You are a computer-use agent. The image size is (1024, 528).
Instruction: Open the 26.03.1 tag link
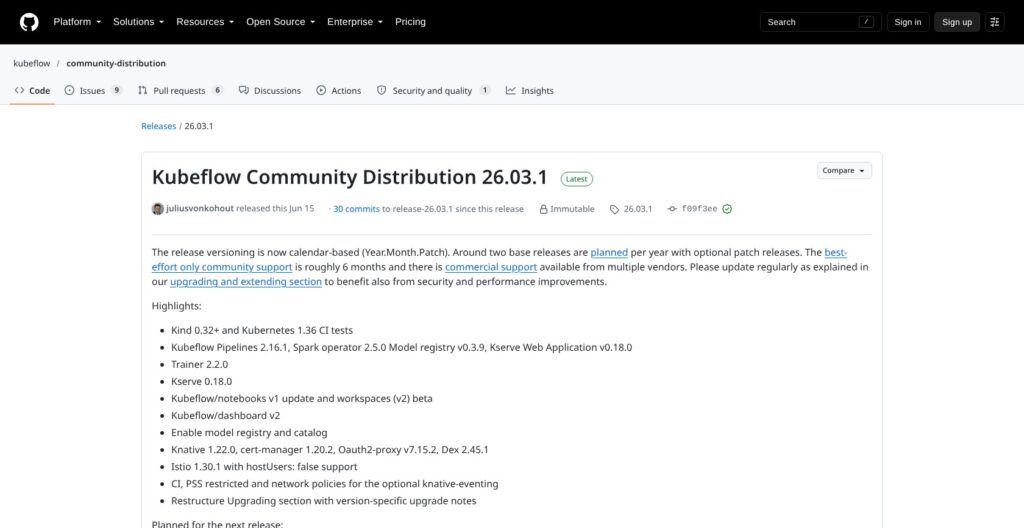[637, 209]
